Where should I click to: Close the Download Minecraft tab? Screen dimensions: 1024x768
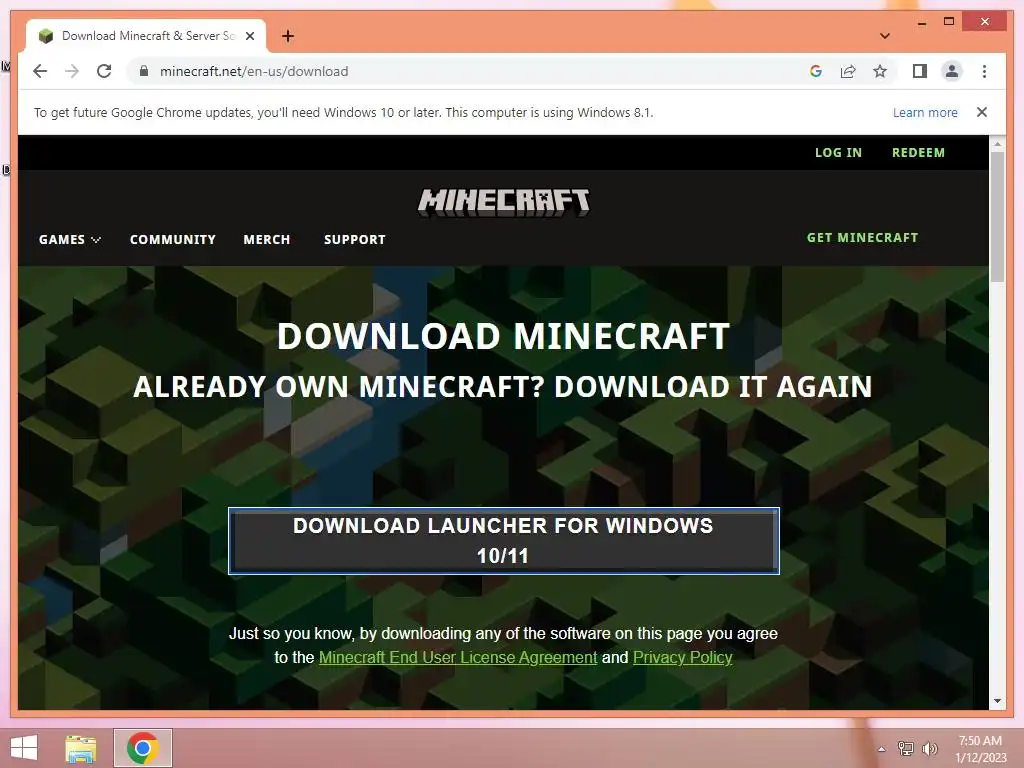249,36
